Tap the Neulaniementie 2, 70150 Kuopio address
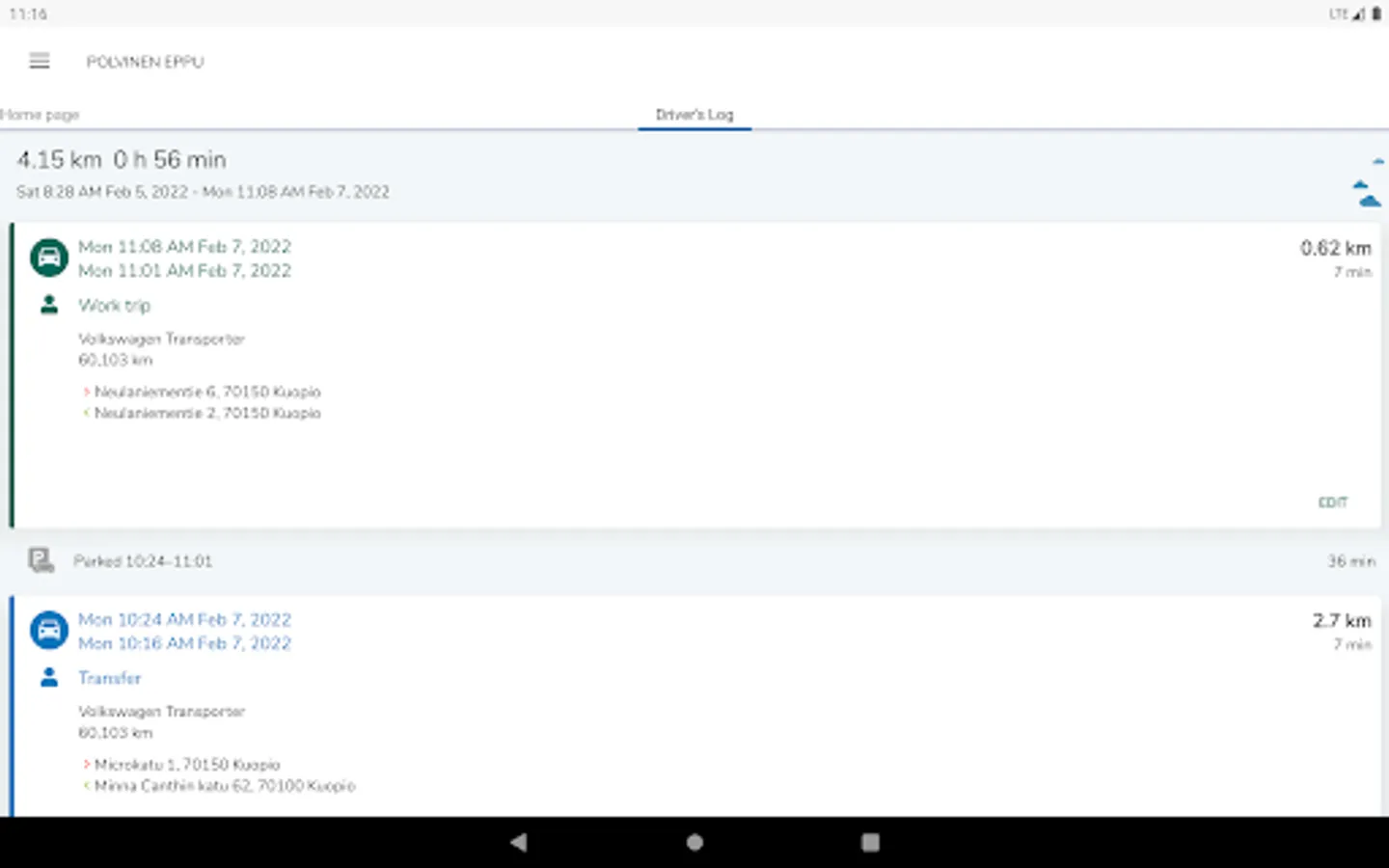The height and width of the screenshot is (868, 1389). (x=207, y=413)
